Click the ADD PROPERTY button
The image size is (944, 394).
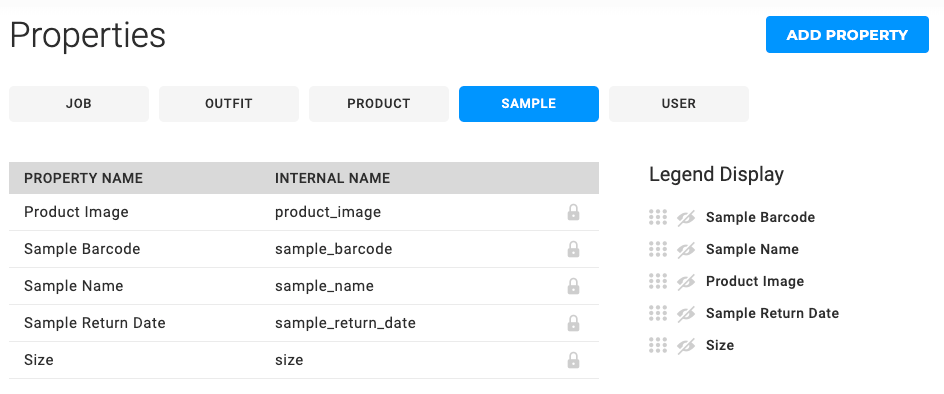point(847,34)
